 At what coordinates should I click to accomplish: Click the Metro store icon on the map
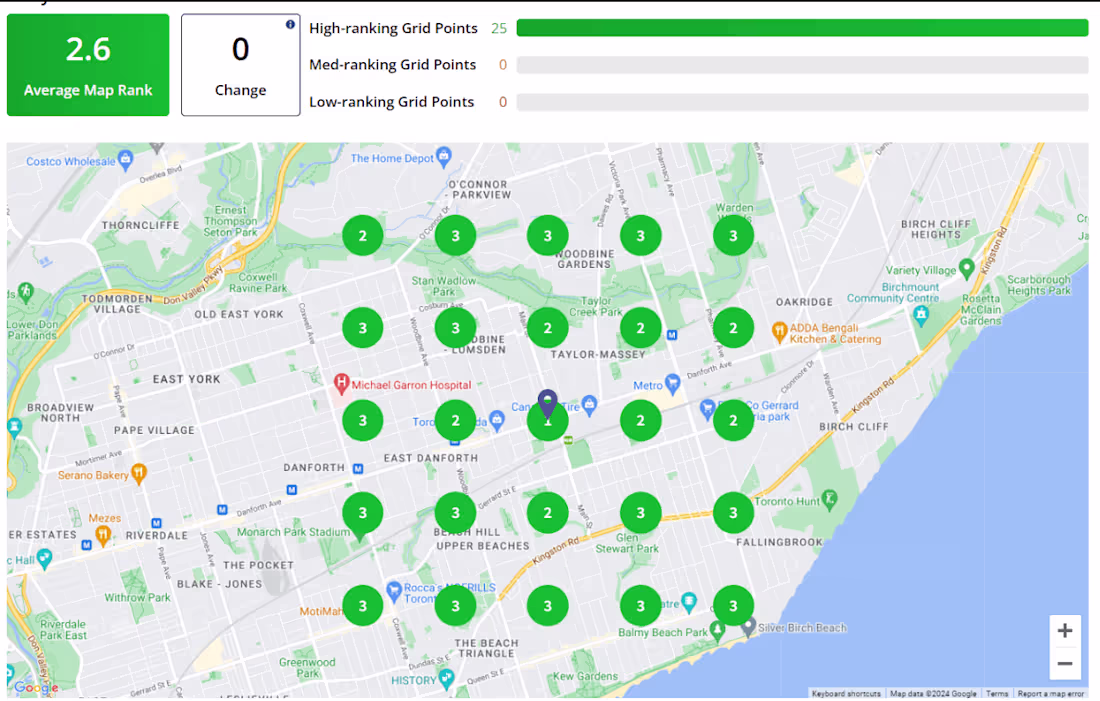(672, 384)
